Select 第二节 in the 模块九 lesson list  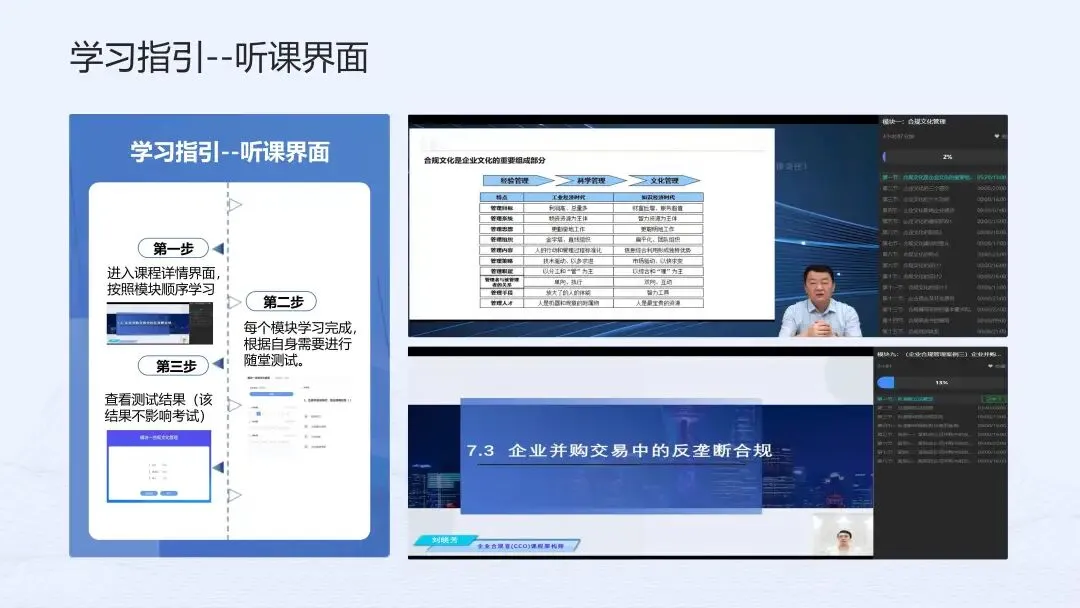(941, 408)
